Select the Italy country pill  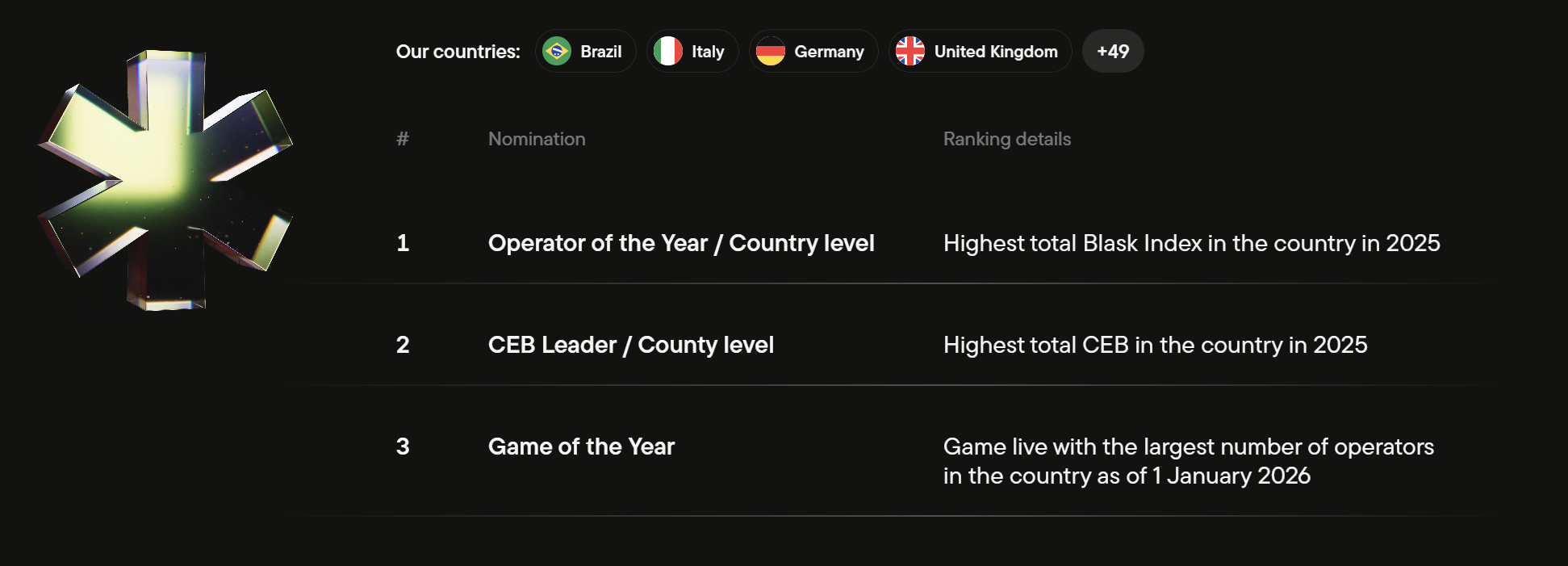click(x=692, y=50)
